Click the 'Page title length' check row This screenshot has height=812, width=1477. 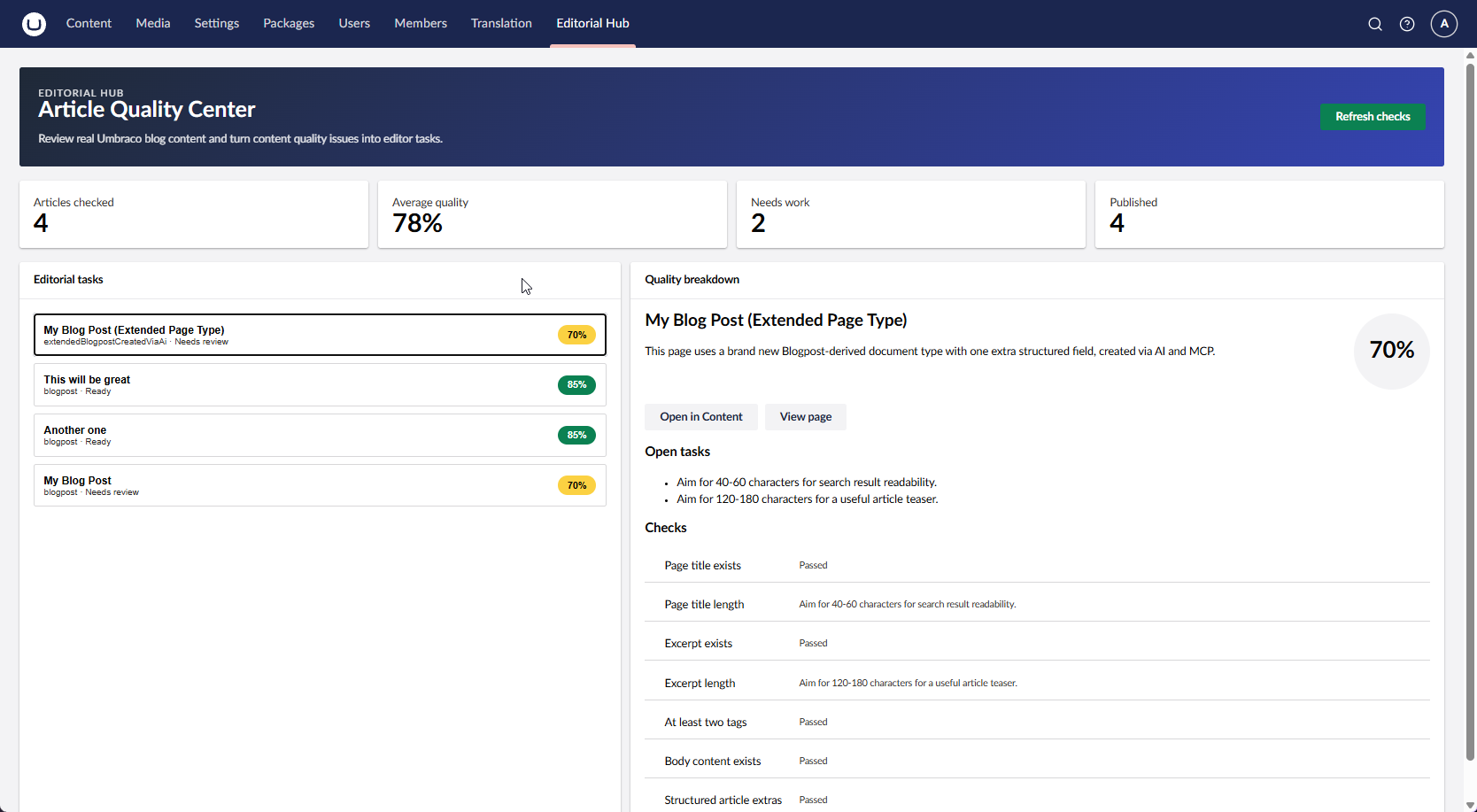pos(1037,604)
